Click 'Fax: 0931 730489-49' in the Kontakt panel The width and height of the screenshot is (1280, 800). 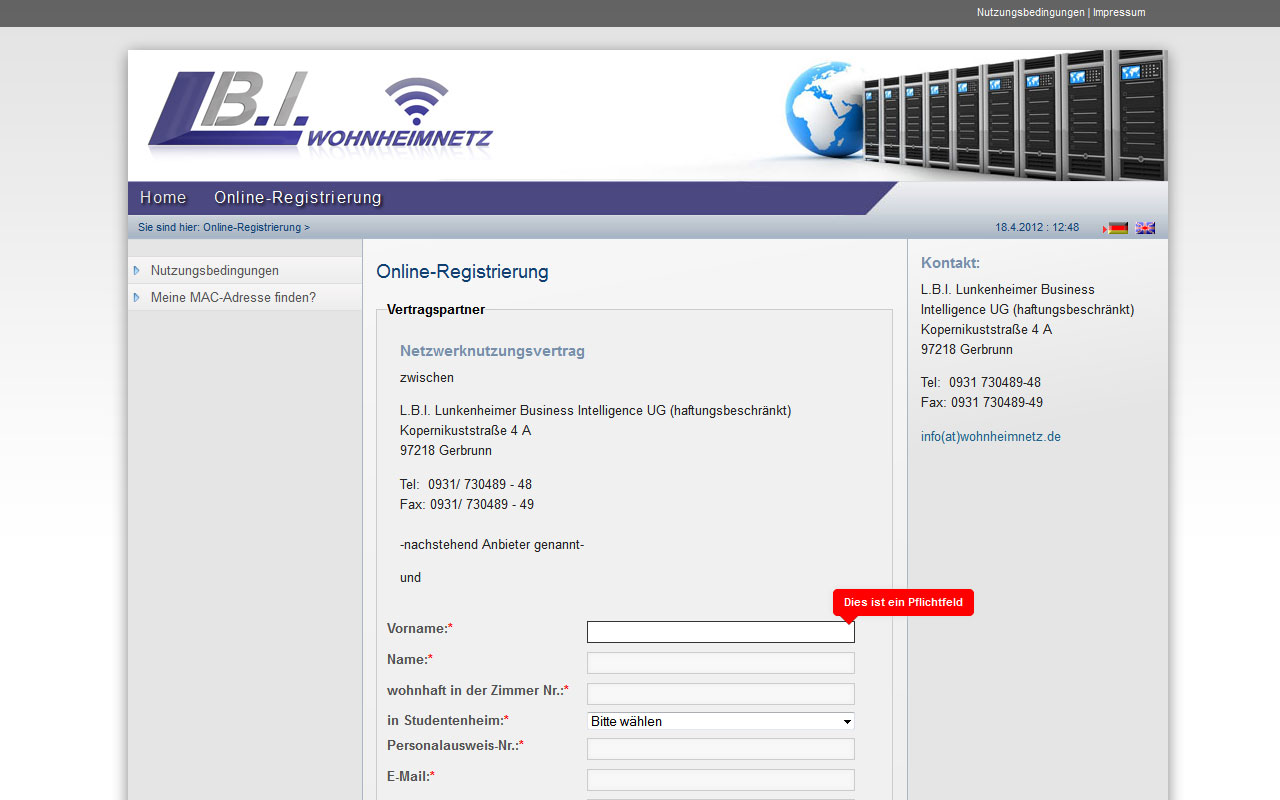(x=982, y=403)
